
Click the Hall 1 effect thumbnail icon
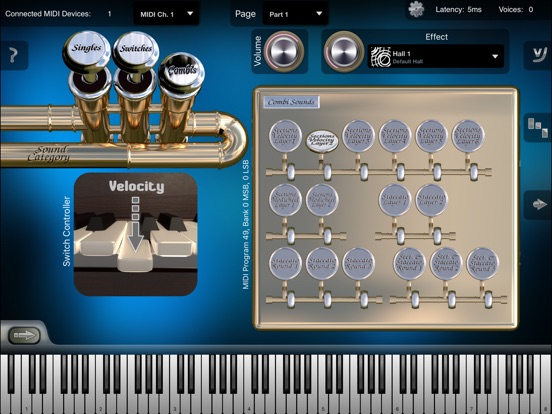(380, 56)
